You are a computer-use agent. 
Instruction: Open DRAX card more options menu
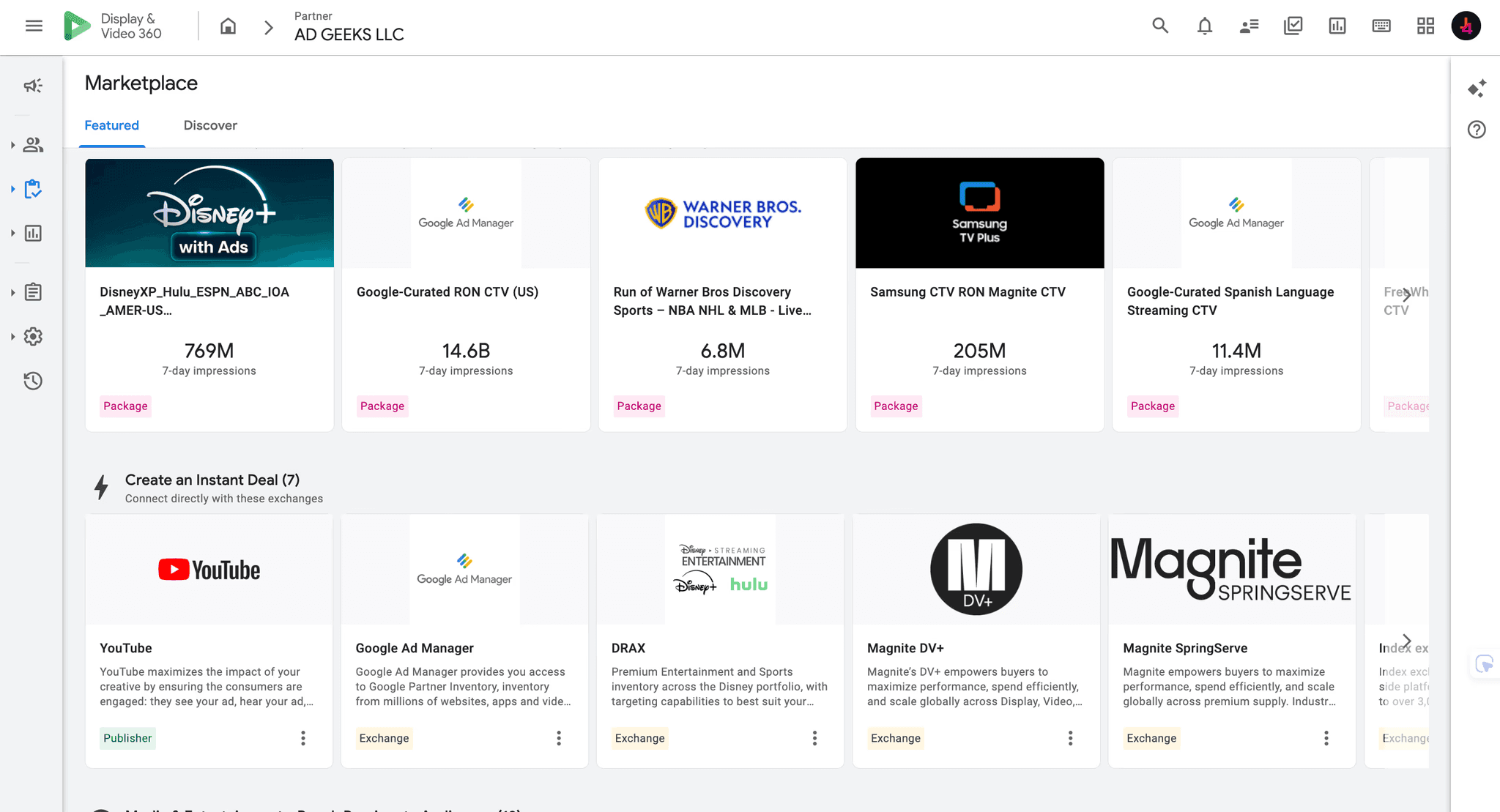coord(814,738)
